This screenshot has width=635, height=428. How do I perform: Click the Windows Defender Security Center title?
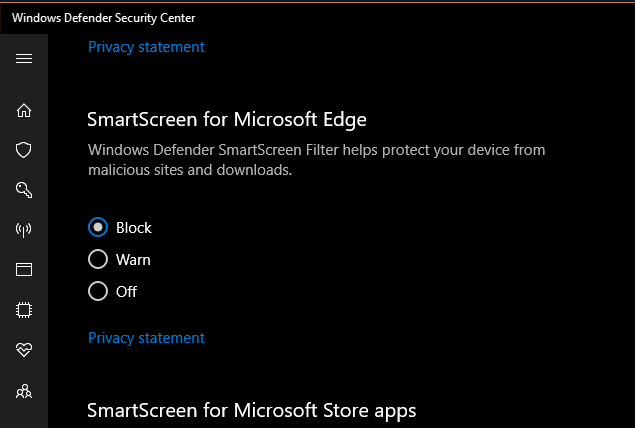(104, 18)
